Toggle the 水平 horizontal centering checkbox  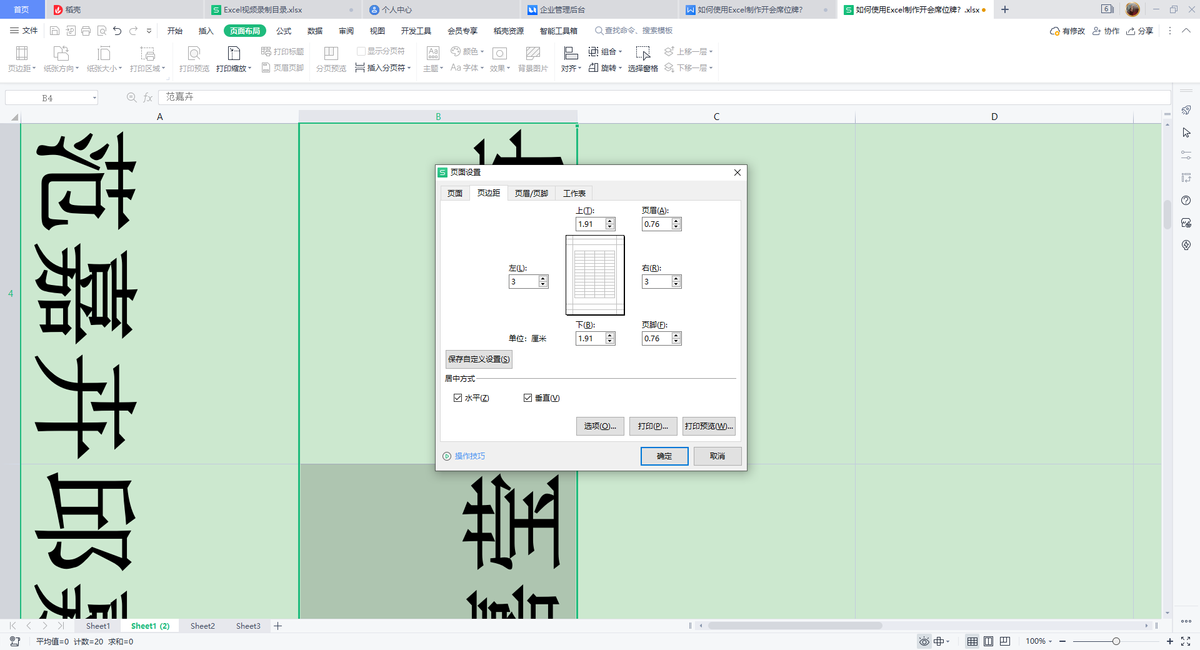coord(458,398)
